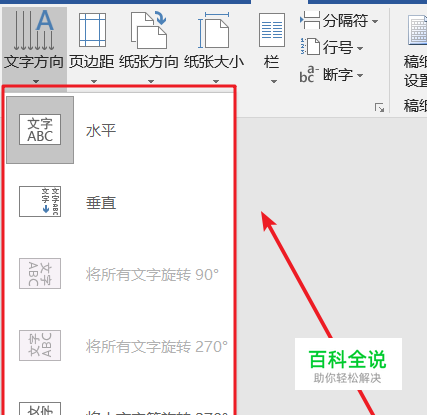Click the 纸张方向 orientation icon
Image resolution: width=427 pixels, height=415 pixels.
point(149,30)
